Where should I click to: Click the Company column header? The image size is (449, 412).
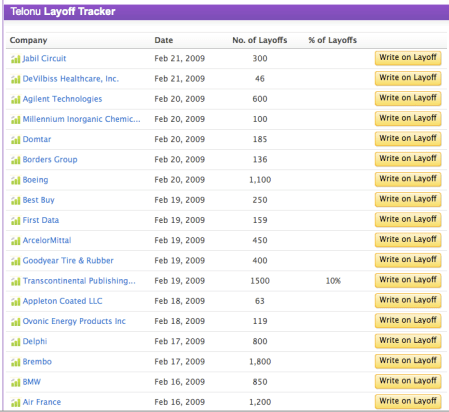pyautogui.click(x=28, y=40)
